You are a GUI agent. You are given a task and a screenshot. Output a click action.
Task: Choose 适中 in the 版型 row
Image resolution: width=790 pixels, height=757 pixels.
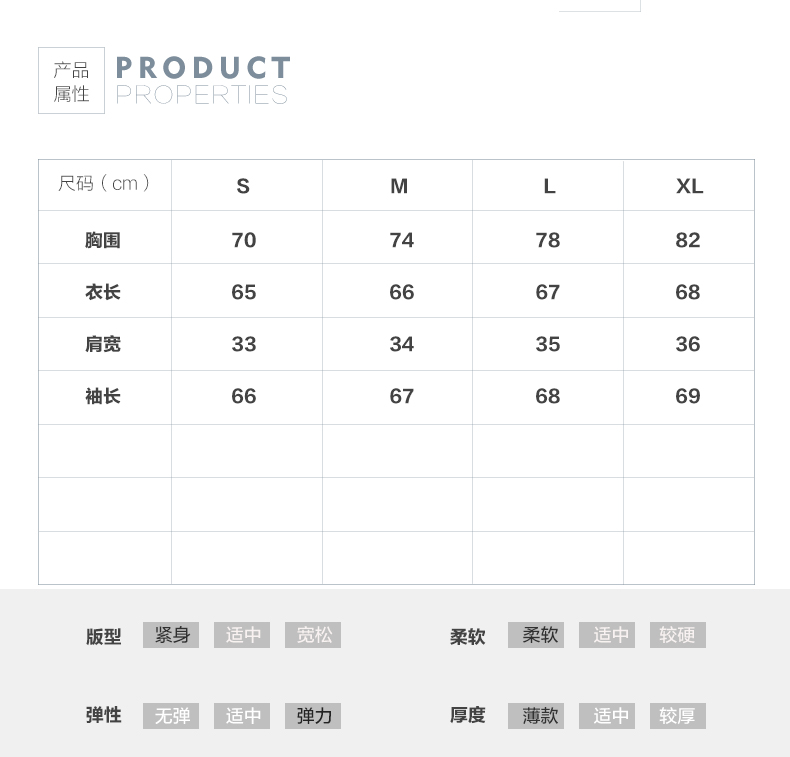tap(242, 635)
